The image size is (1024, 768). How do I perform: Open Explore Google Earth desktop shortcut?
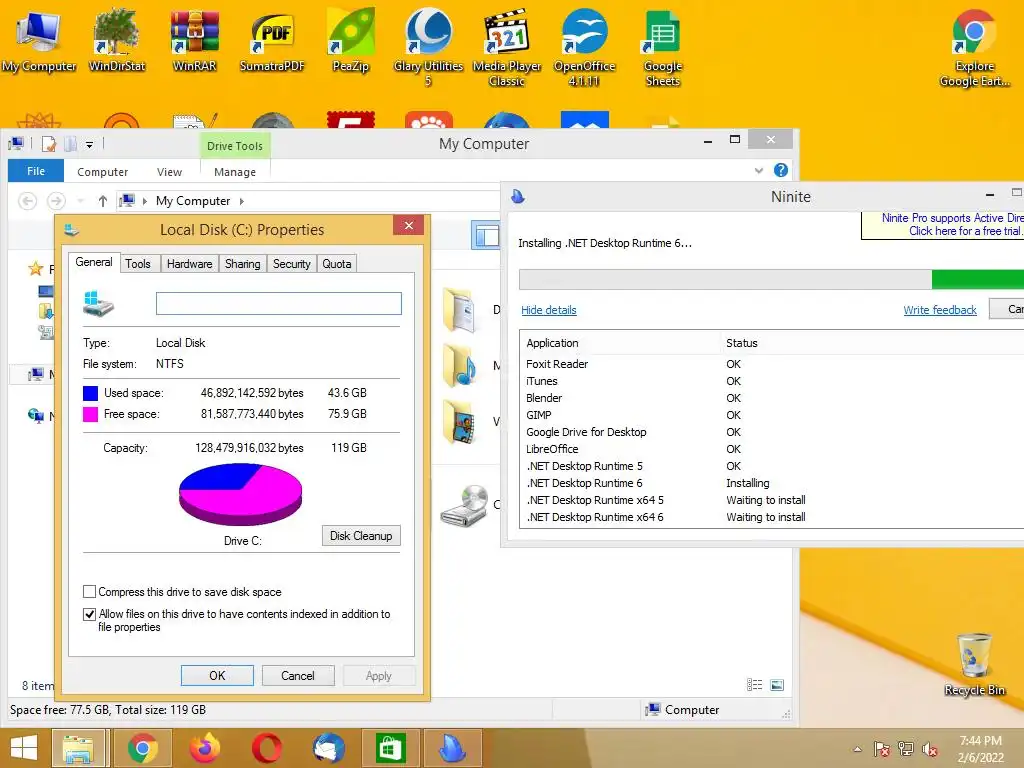[x=974, y=48]
